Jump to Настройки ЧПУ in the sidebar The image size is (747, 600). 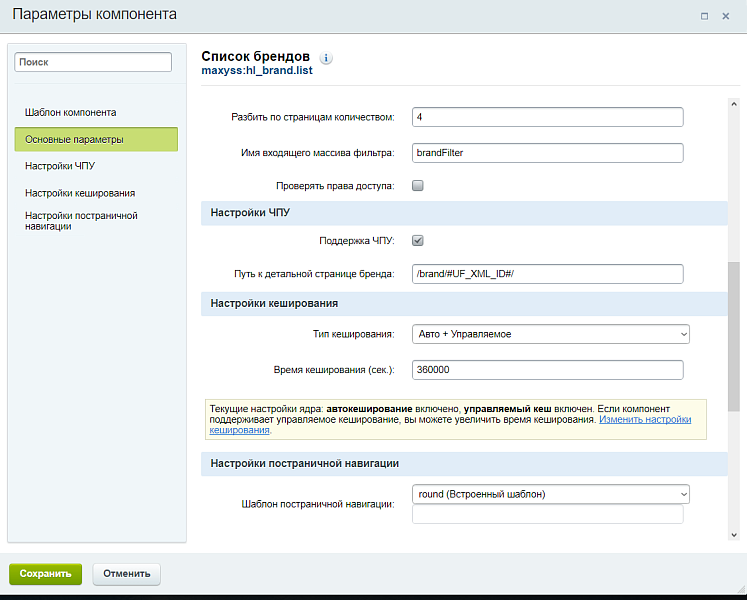[x=60, y=166]
